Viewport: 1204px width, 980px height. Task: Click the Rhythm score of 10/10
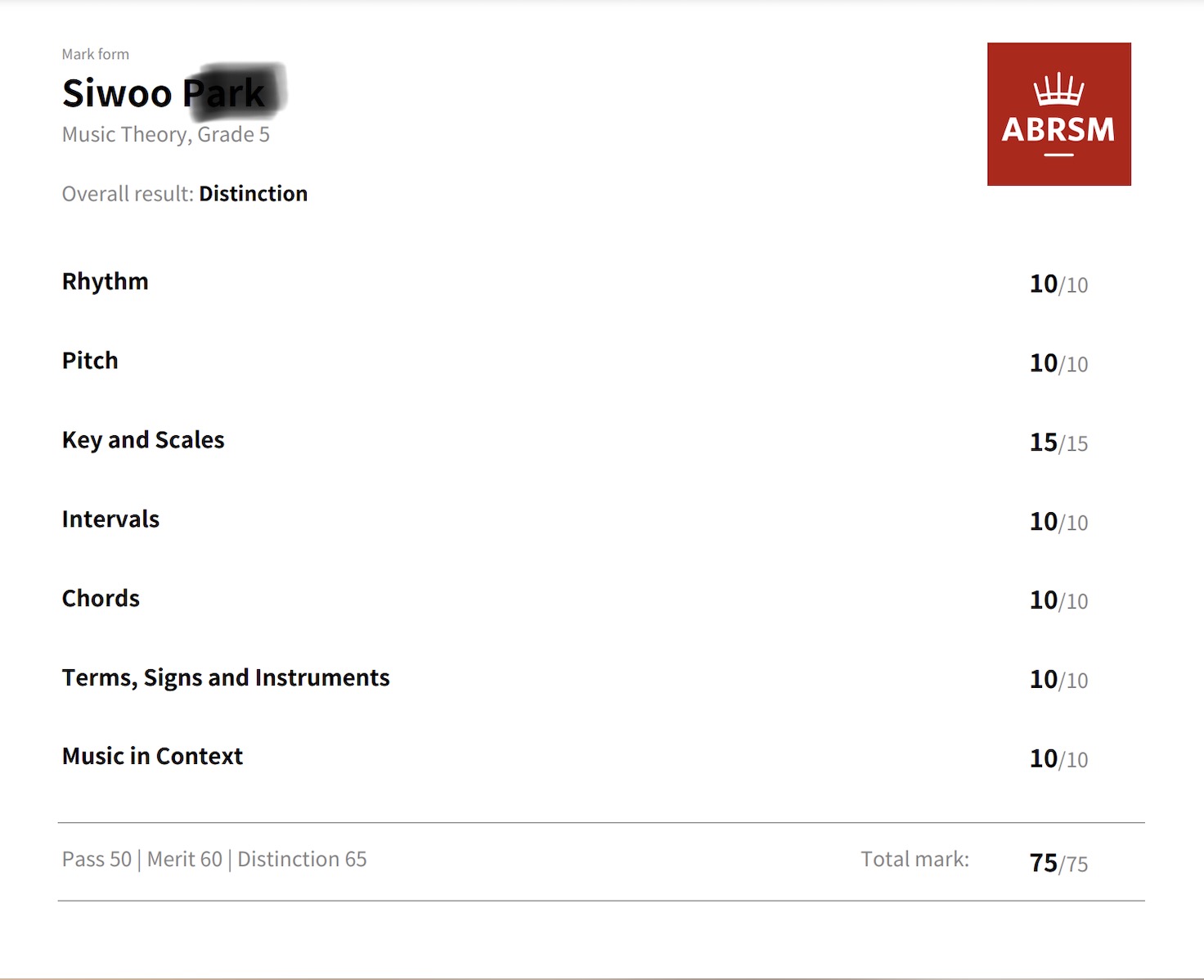coord(1058,284)
